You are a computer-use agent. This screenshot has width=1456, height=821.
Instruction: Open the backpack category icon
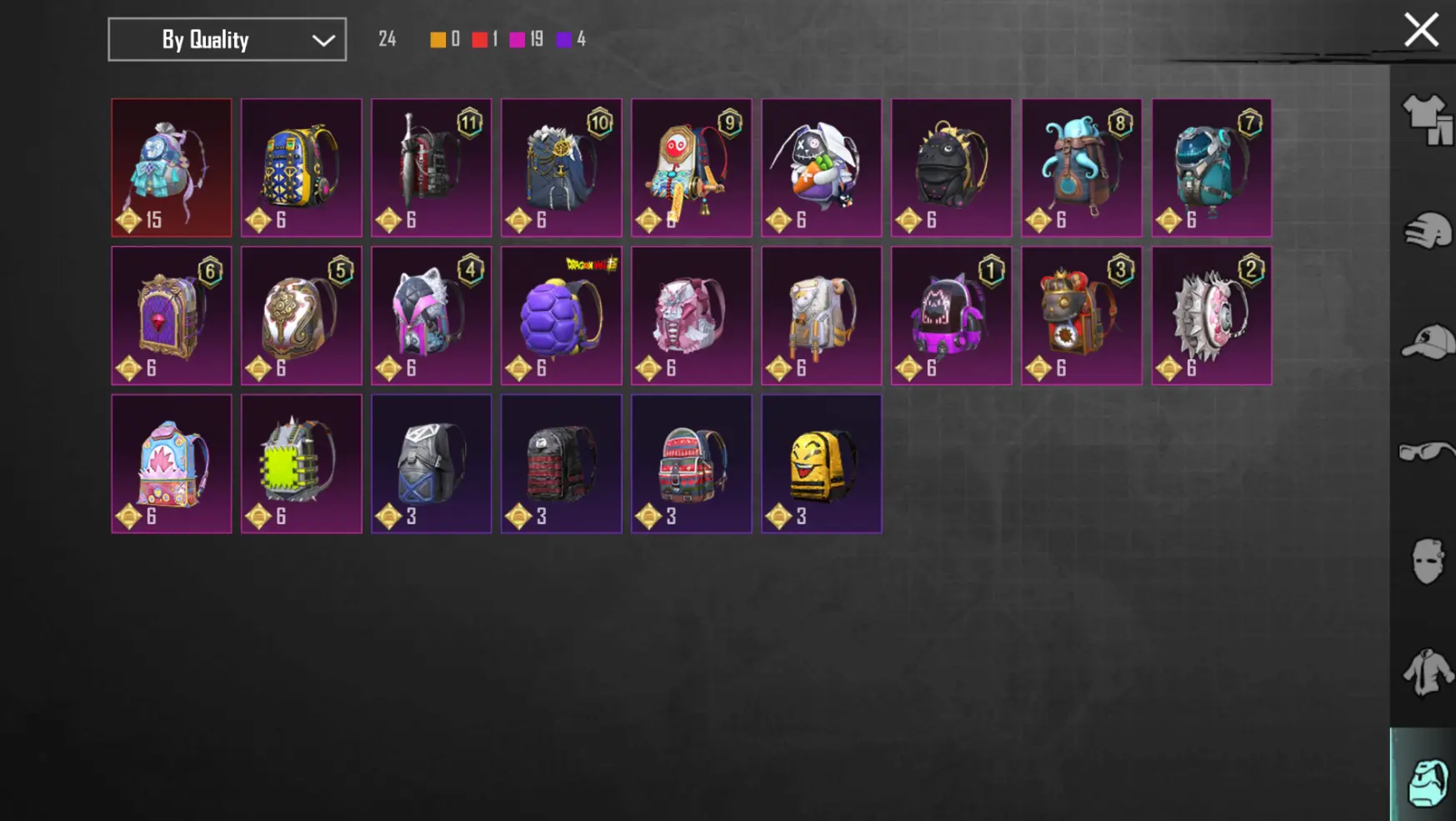pyautogui.click(x=1428, y=782)
